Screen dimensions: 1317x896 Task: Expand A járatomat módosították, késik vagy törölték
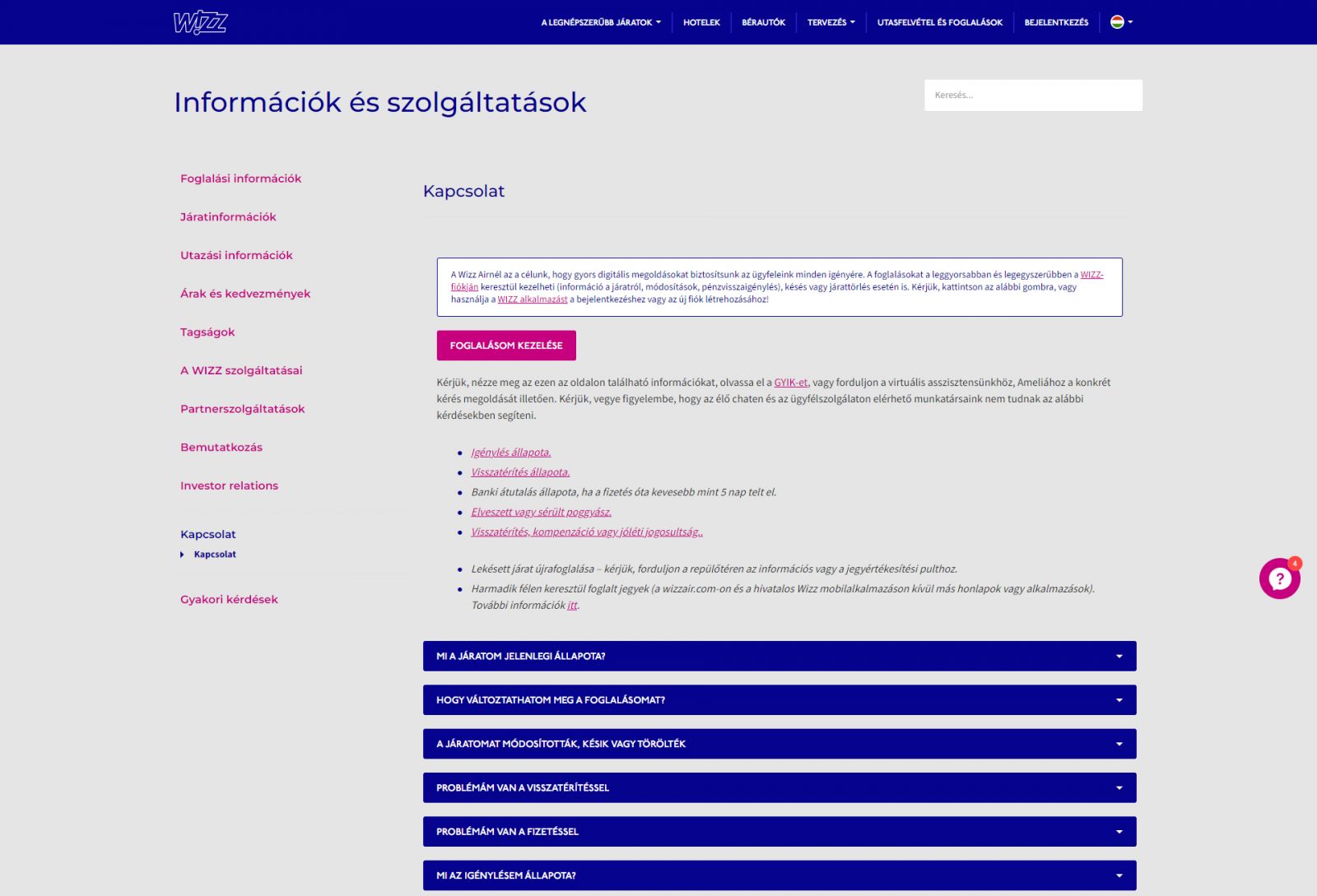tap(779, 744)
